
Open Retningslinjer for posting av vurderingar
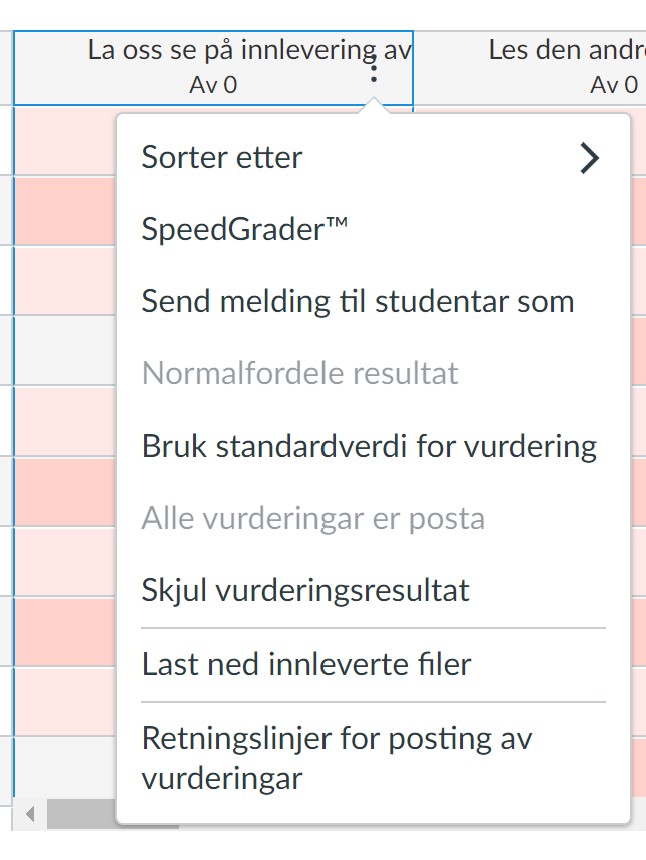pyautogui.click(x=336, y=758)
